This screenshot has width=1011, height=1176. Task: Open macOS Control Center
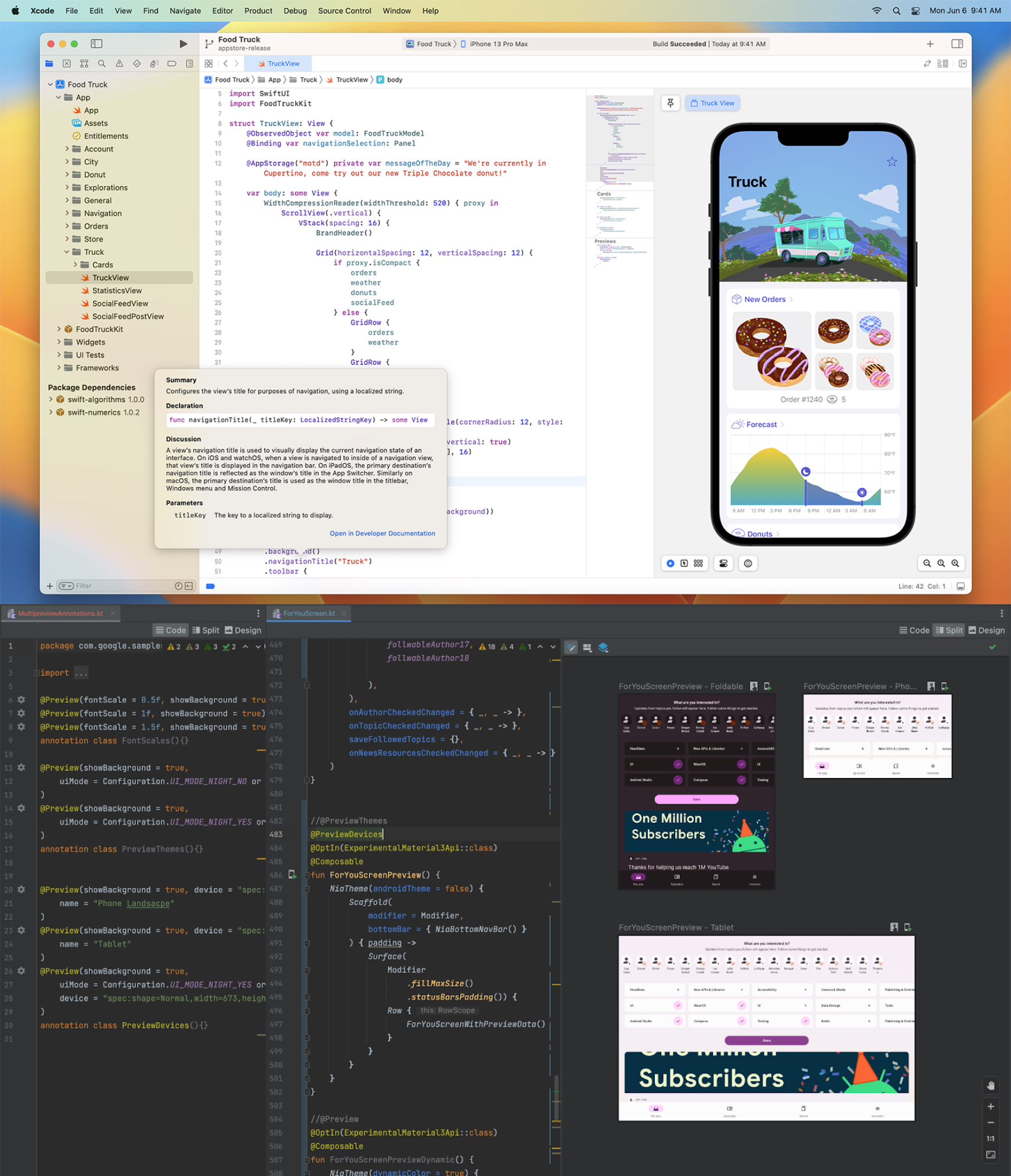click(x=916, y=10)
